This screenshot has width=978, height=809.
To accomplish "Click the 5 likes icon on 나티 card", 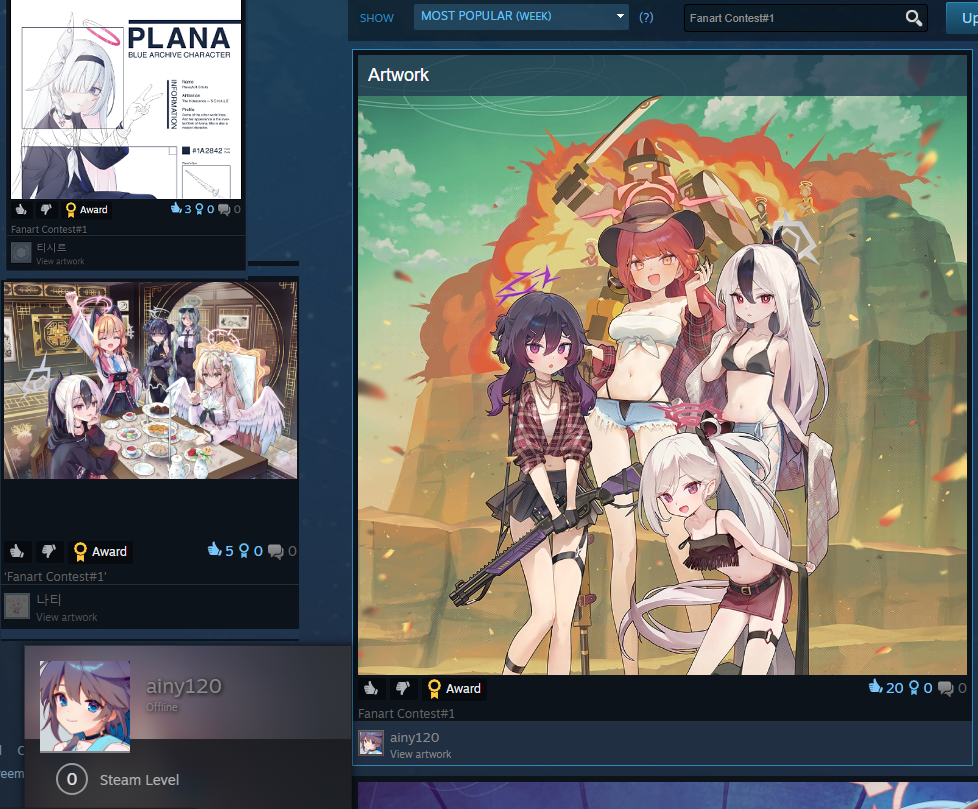I will pyautogui.click(x=215, y=550).
